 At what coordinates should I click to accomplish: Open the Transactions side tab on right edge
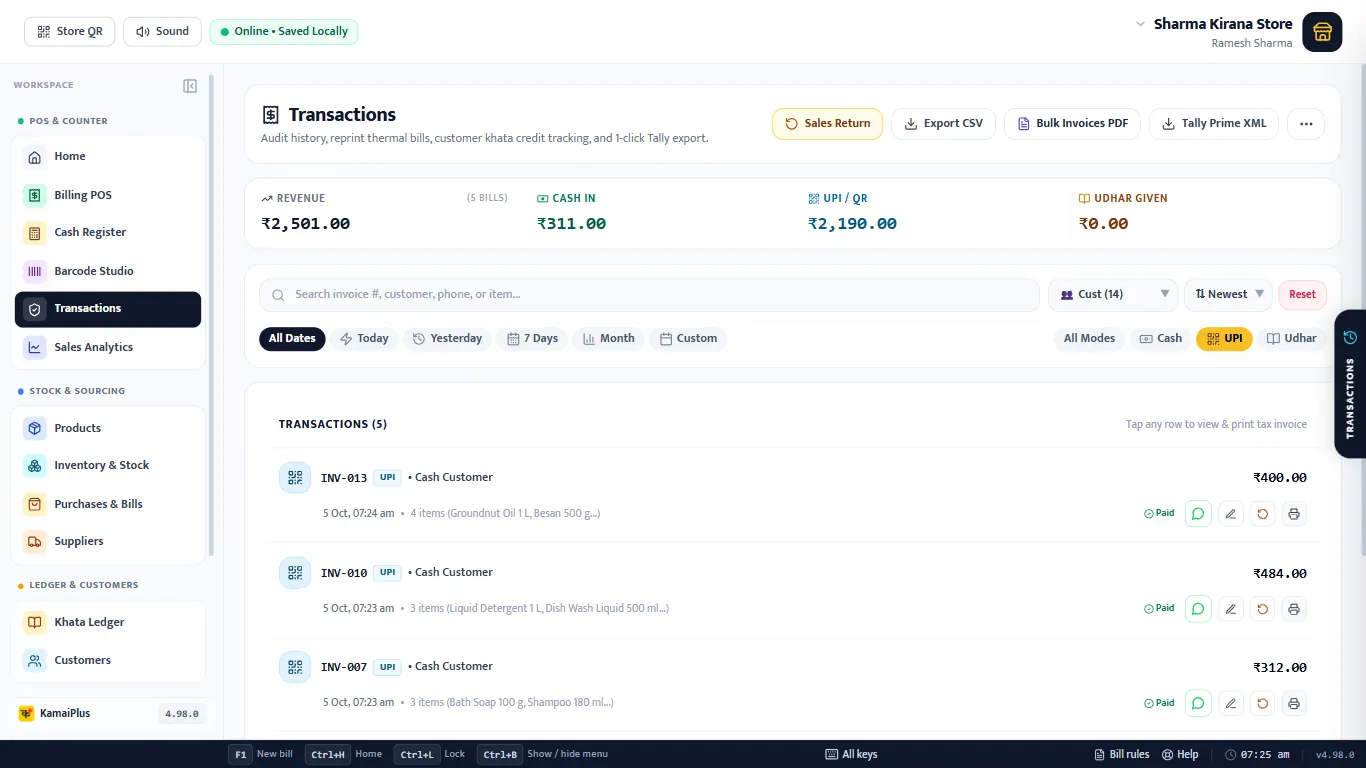[x=1350, y=384]
